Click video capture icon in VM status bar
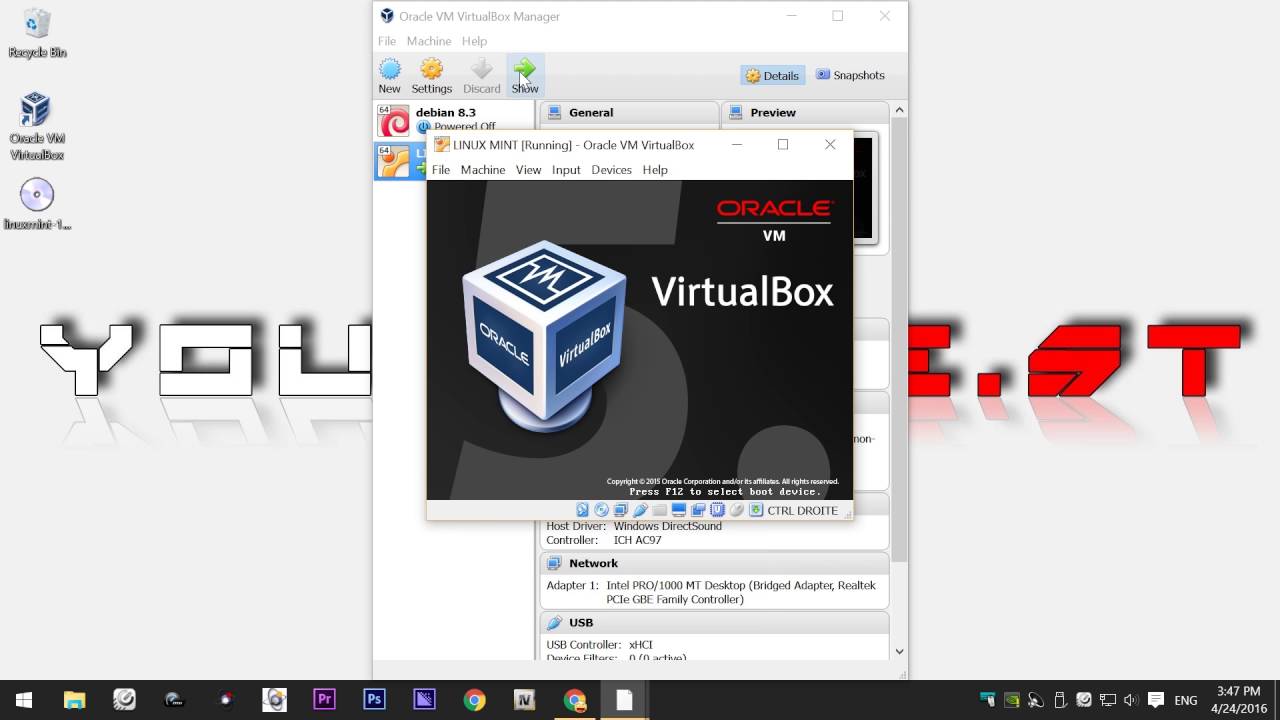Image resolution: width=1280 pixels, height=720 pixels. (698, 510)
